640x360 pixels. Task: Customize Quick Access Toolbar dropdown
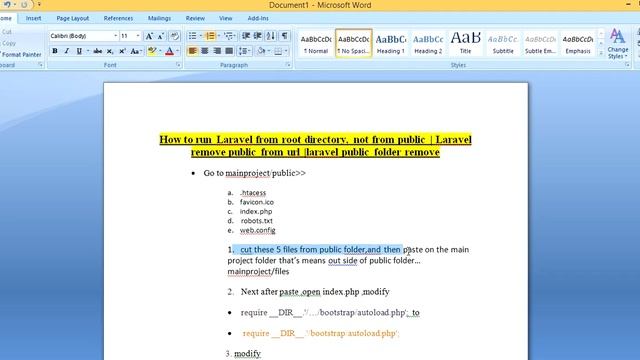(39, 5)
